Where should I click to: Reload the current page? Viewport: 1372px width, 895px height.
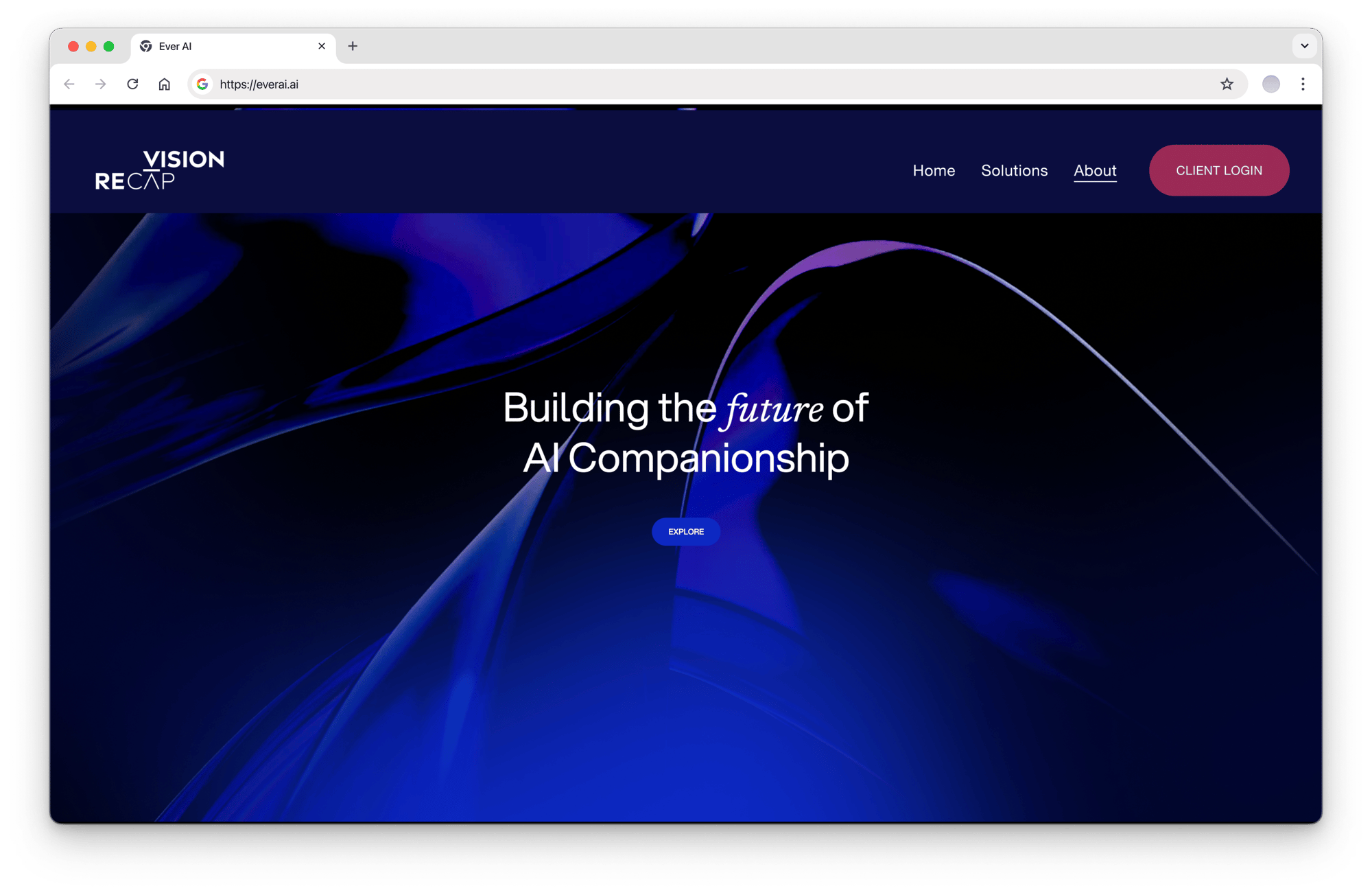click(132, 84)
